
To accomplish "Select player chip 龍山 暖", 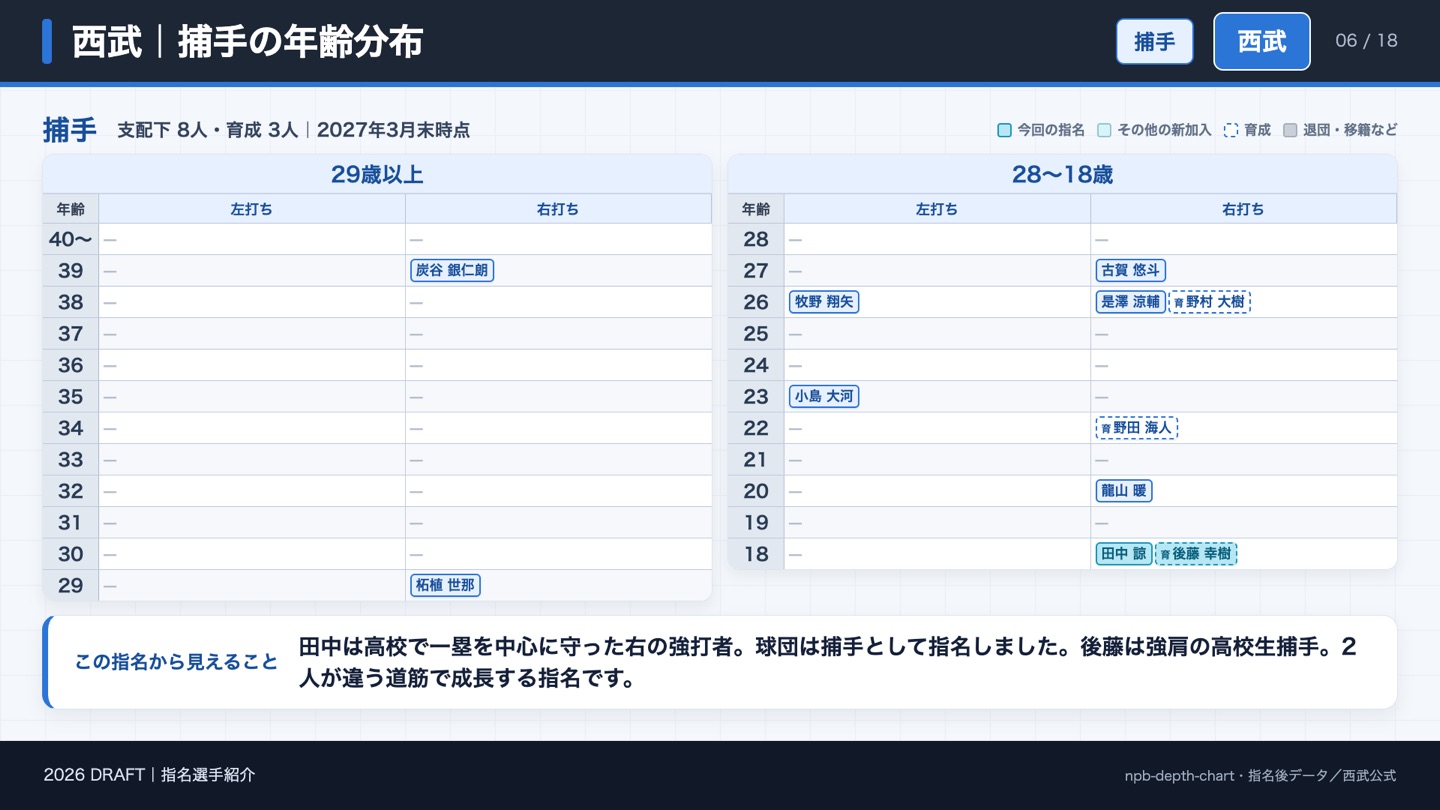I will (x=1124, y=491).
